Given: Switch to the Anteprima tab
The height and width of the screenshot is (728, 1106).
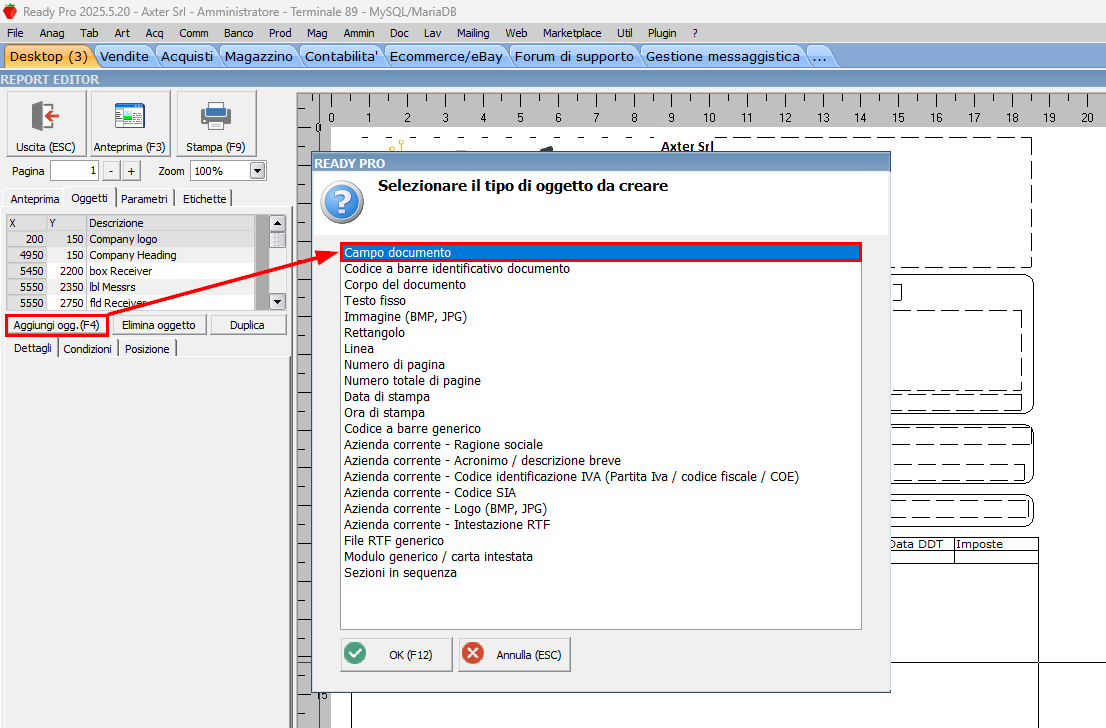Looking at the screenshot, I should coord(35,199).
